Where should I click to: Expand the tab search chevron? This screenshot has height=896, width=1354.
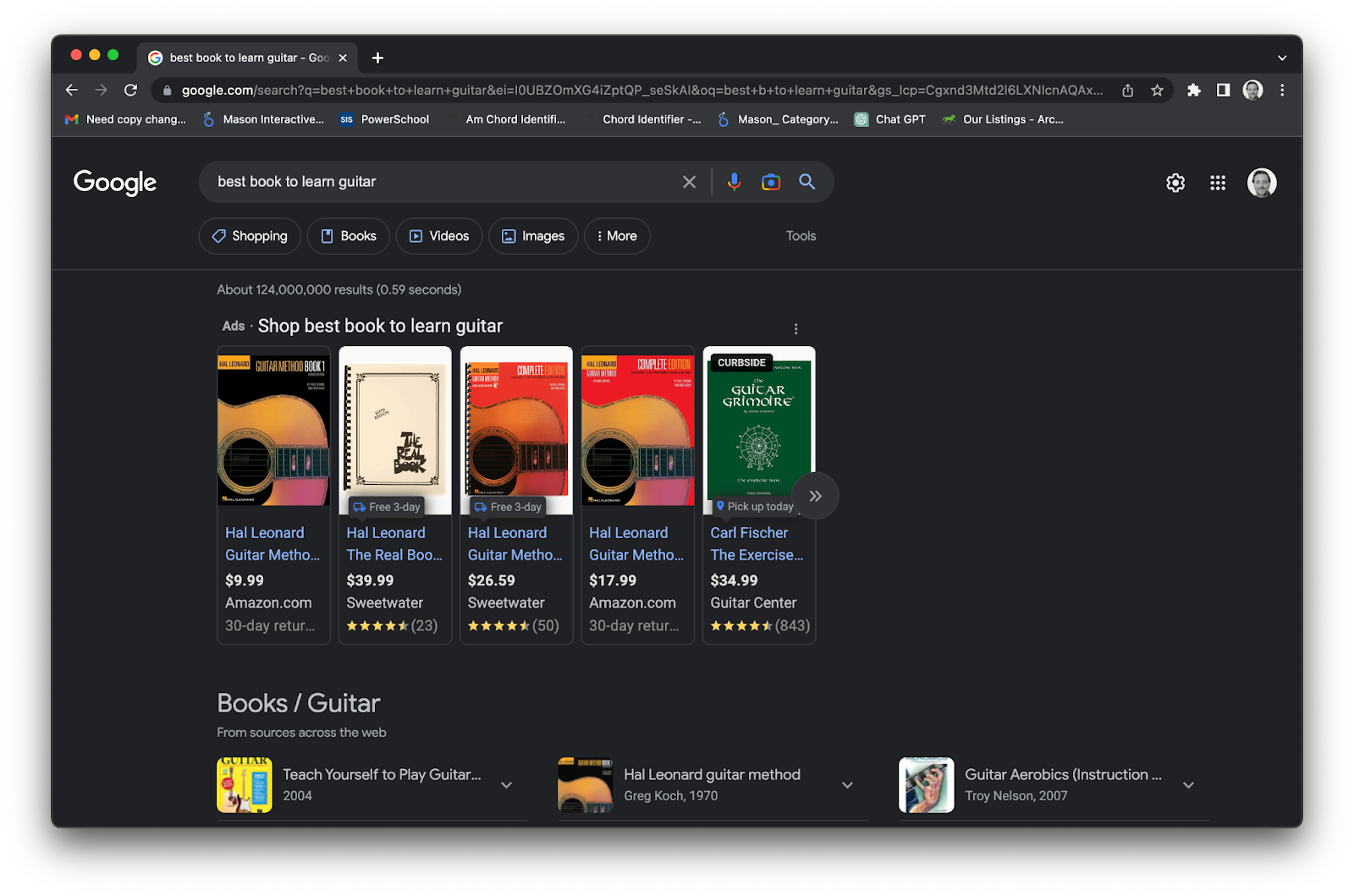[x=1282, y=58]
